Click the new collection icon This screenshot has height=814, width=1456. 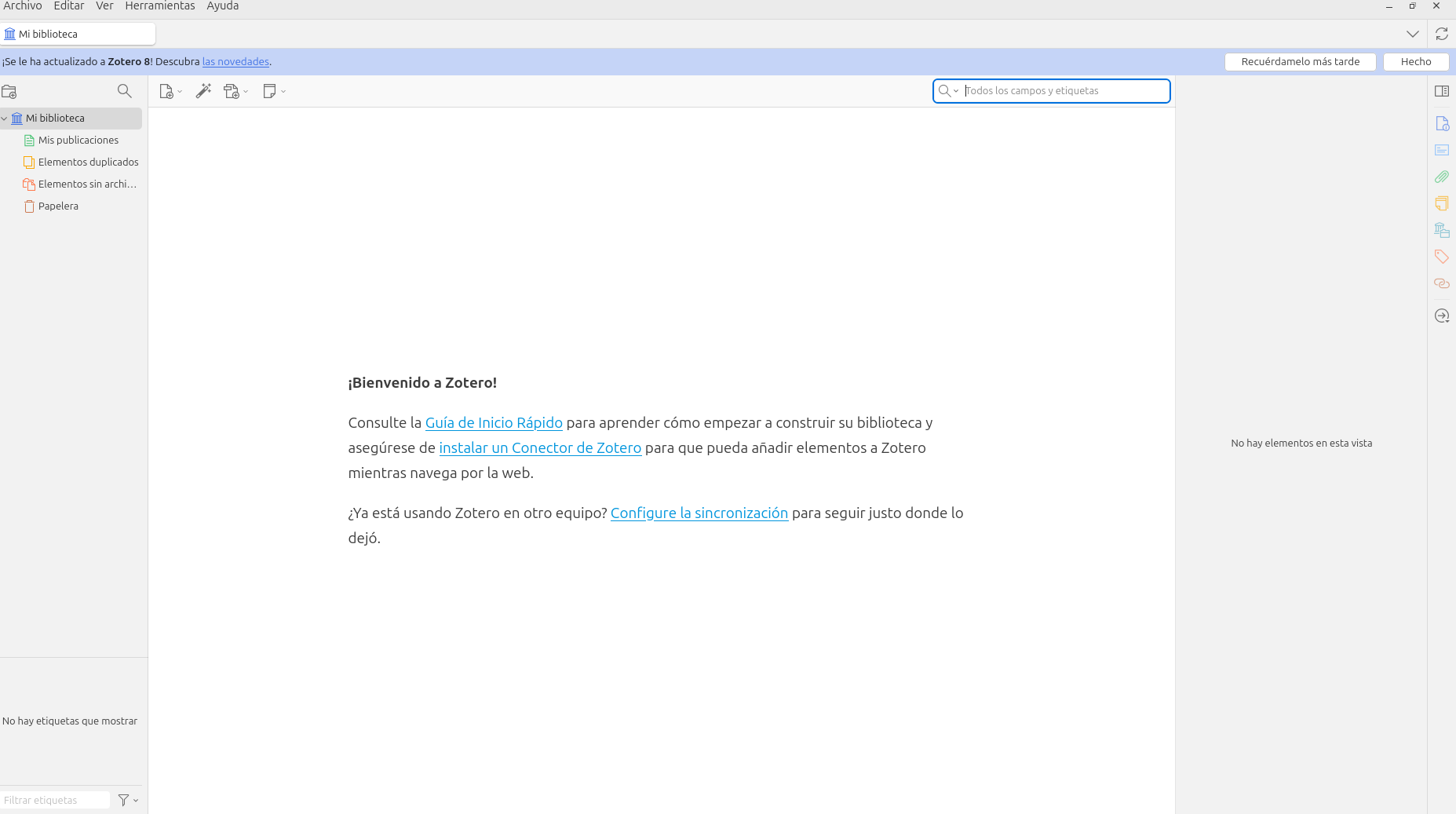(x=9, y=92)
